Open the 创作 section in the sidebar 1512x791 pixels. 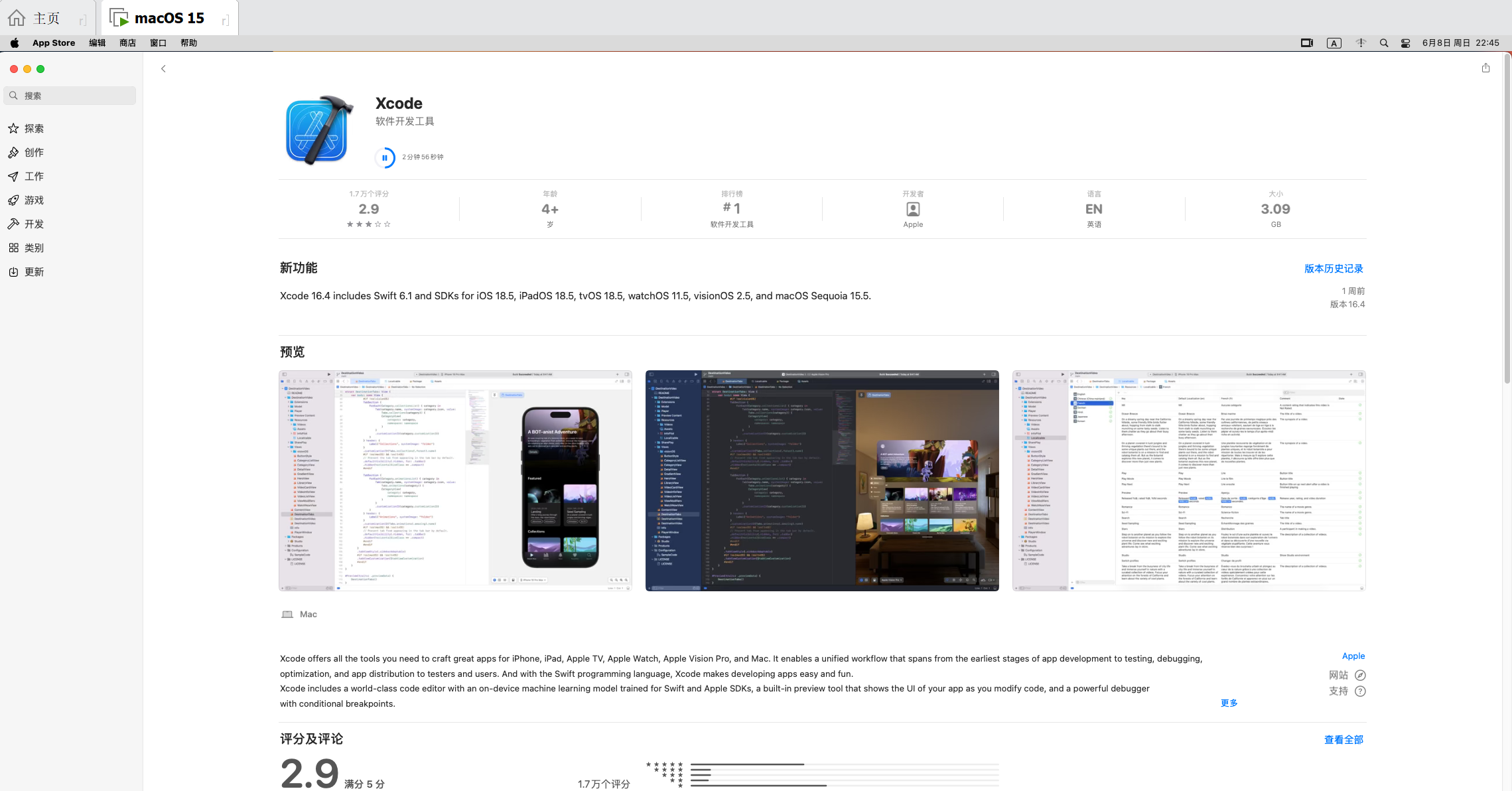coord(34,152)
